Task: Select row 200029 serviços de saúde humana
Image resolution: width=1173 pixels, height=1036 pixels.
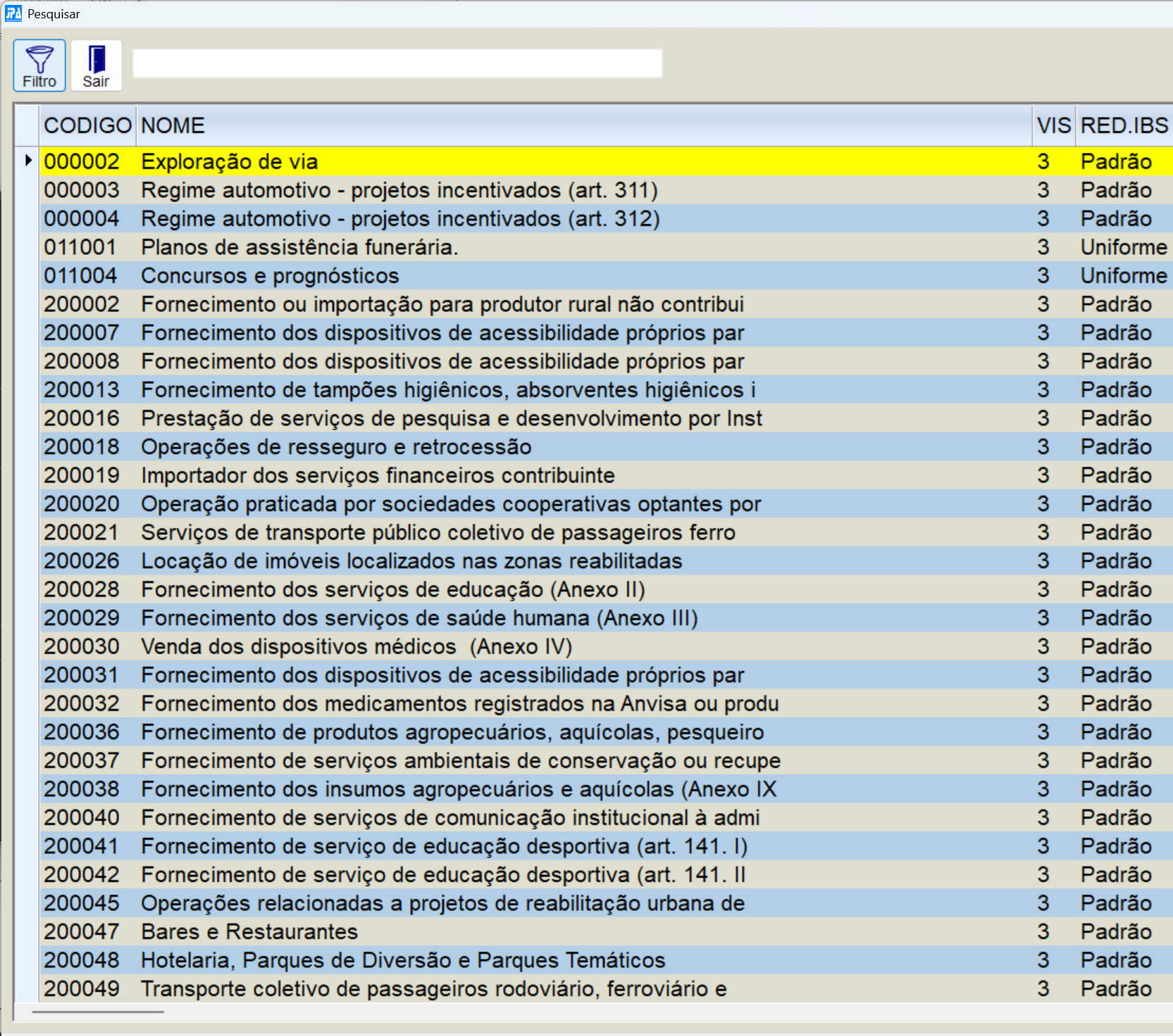Action: tap(419, 618)
